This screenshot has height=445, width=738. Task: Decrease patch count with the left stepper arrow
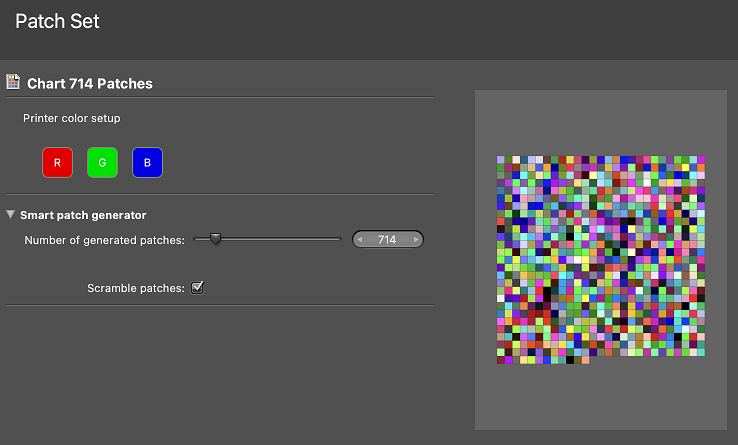pos(362,240)
